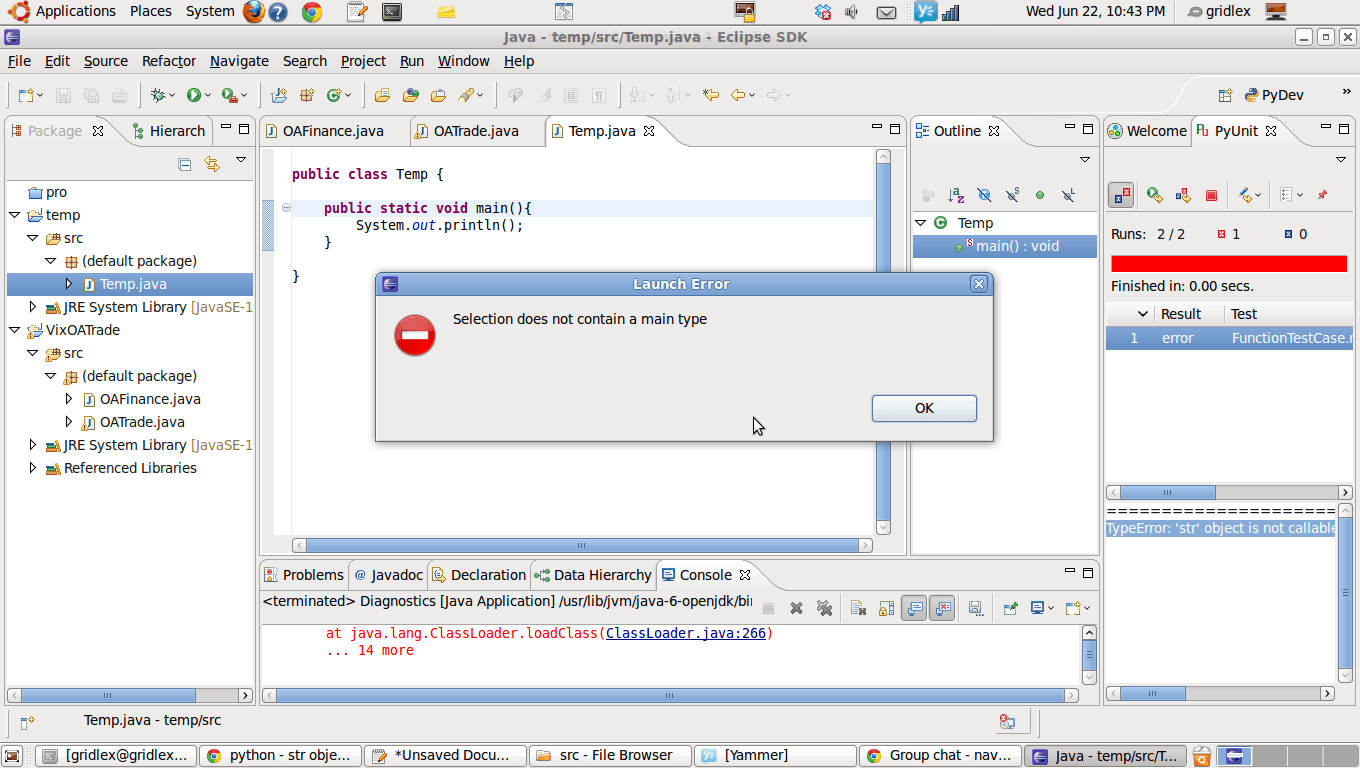Click Collapse All in Package Explorer
This screenshot has height=768, width=1360.
(184, 164)
